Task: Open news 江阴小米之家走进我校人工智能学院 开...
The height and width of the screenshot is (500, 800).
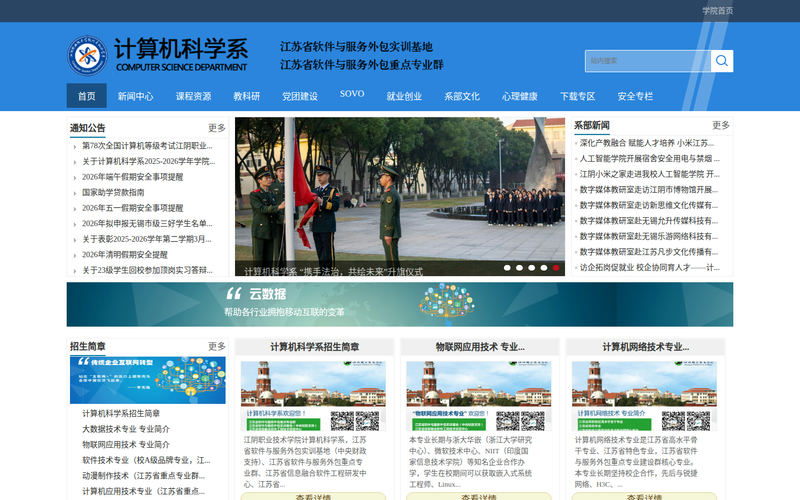Action: click(x=649, y=174)
